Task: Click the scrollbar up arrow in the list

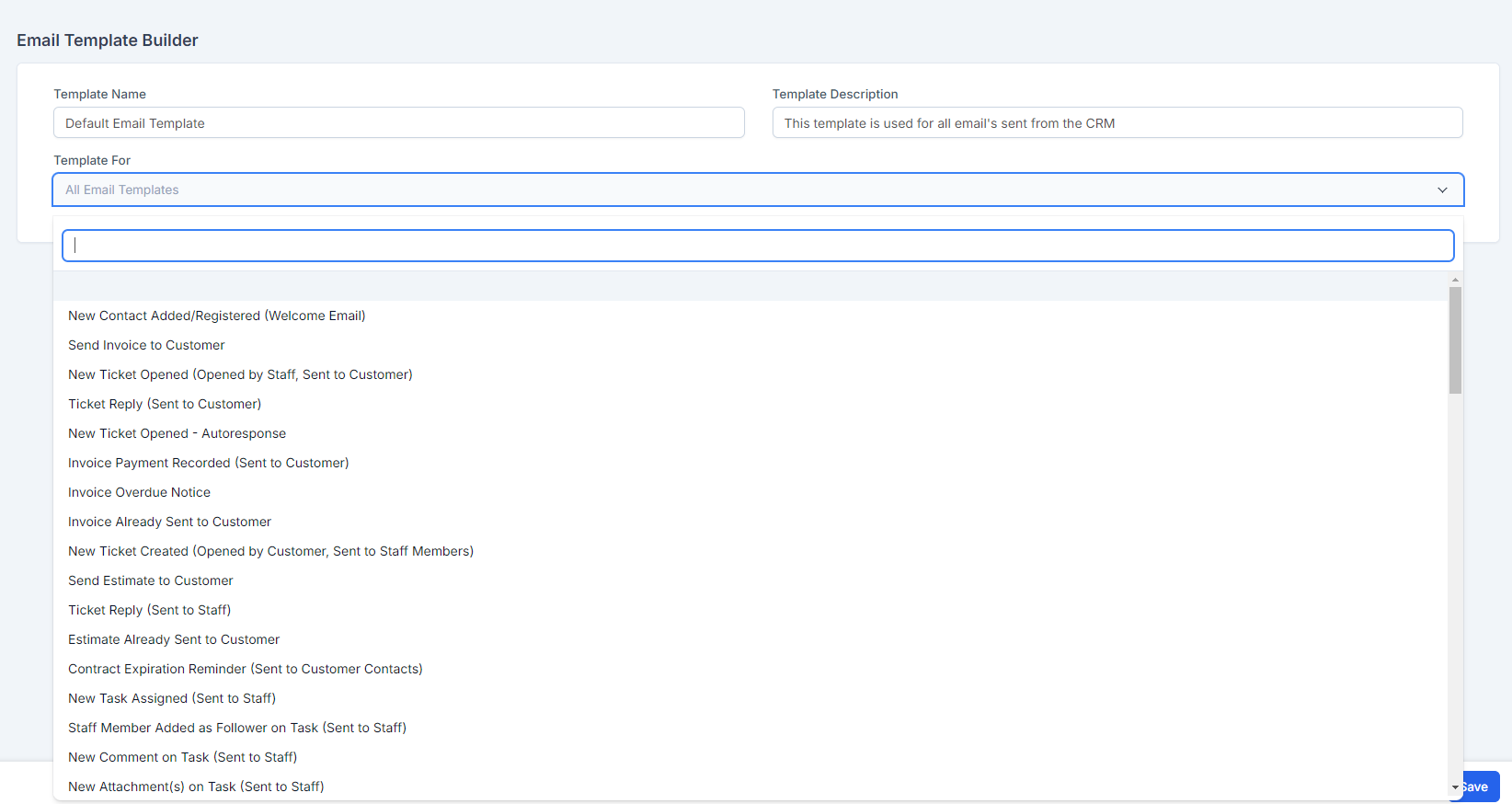Action: coord(1455,280)
